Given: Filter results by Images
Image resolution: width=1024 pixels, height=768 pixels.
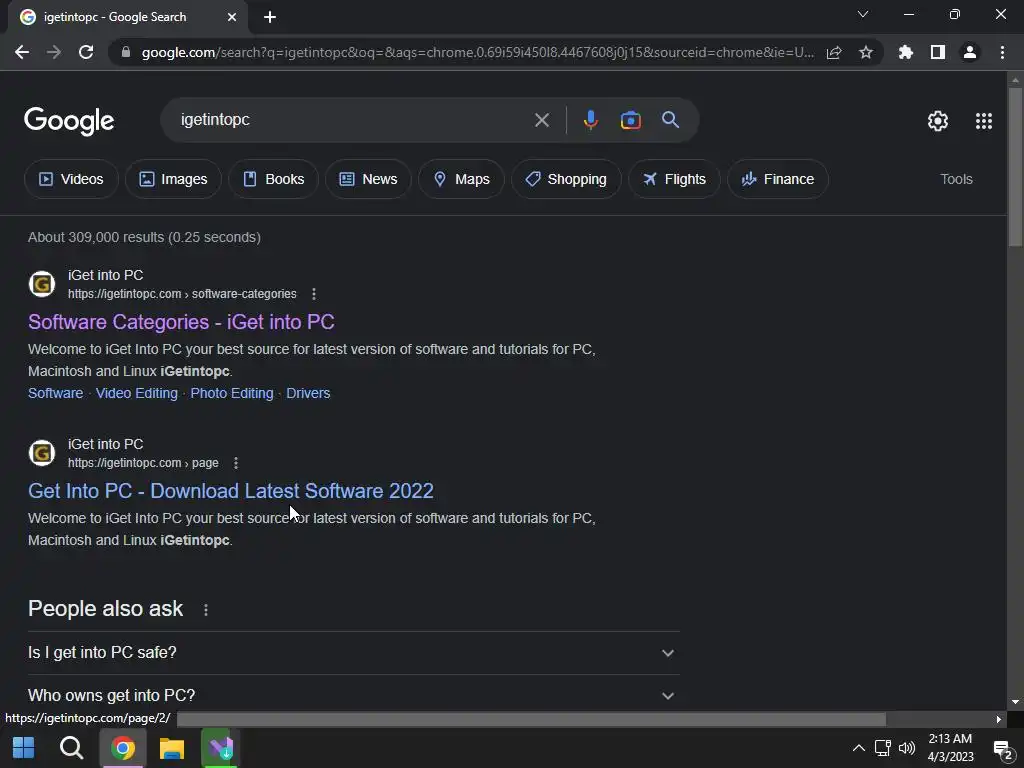Looking at the screenshot, I should (173, 179).
